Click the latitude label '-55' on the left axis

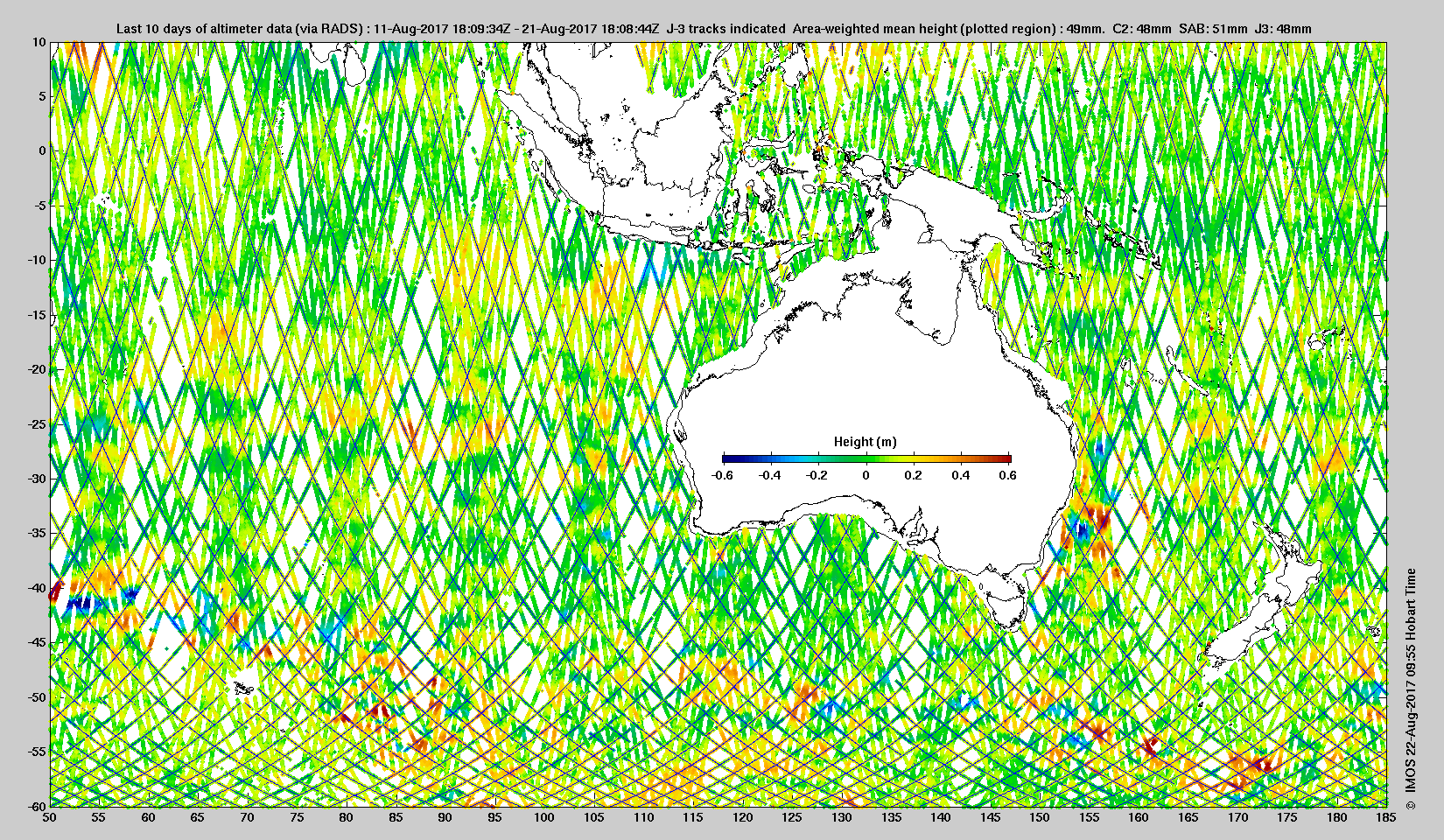(x=37, y=752)
